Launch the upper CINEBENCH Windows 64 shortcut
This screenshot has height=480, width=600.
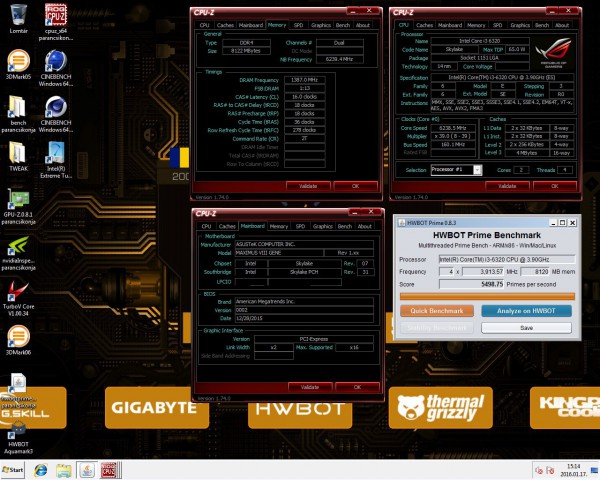56,68
